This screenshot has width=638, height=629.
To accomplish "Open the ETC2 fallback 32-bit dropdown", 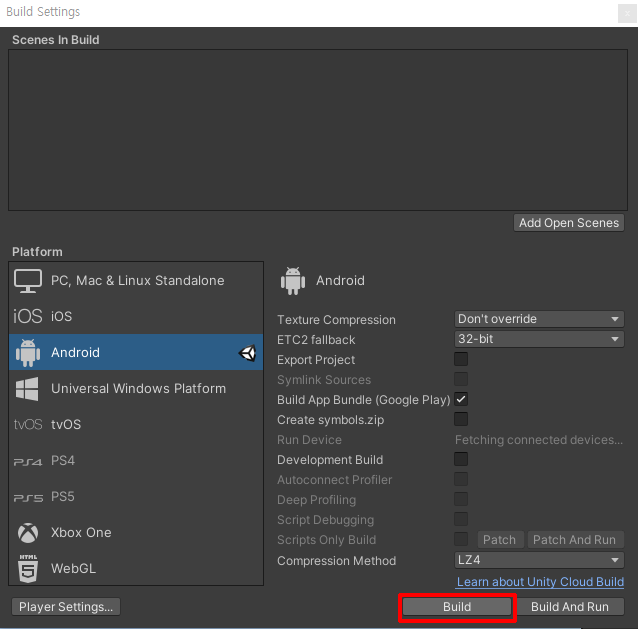I will [539, 339].
